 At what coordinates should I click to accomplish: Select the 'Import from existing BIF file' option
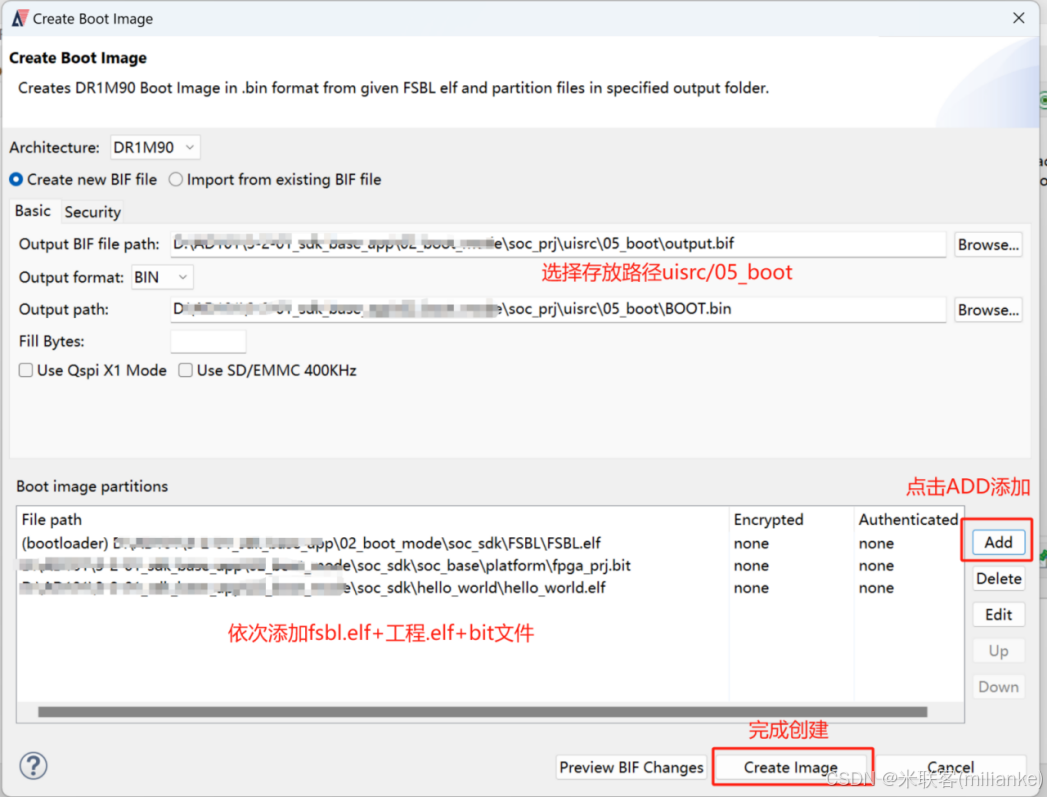tap(176, 179)
